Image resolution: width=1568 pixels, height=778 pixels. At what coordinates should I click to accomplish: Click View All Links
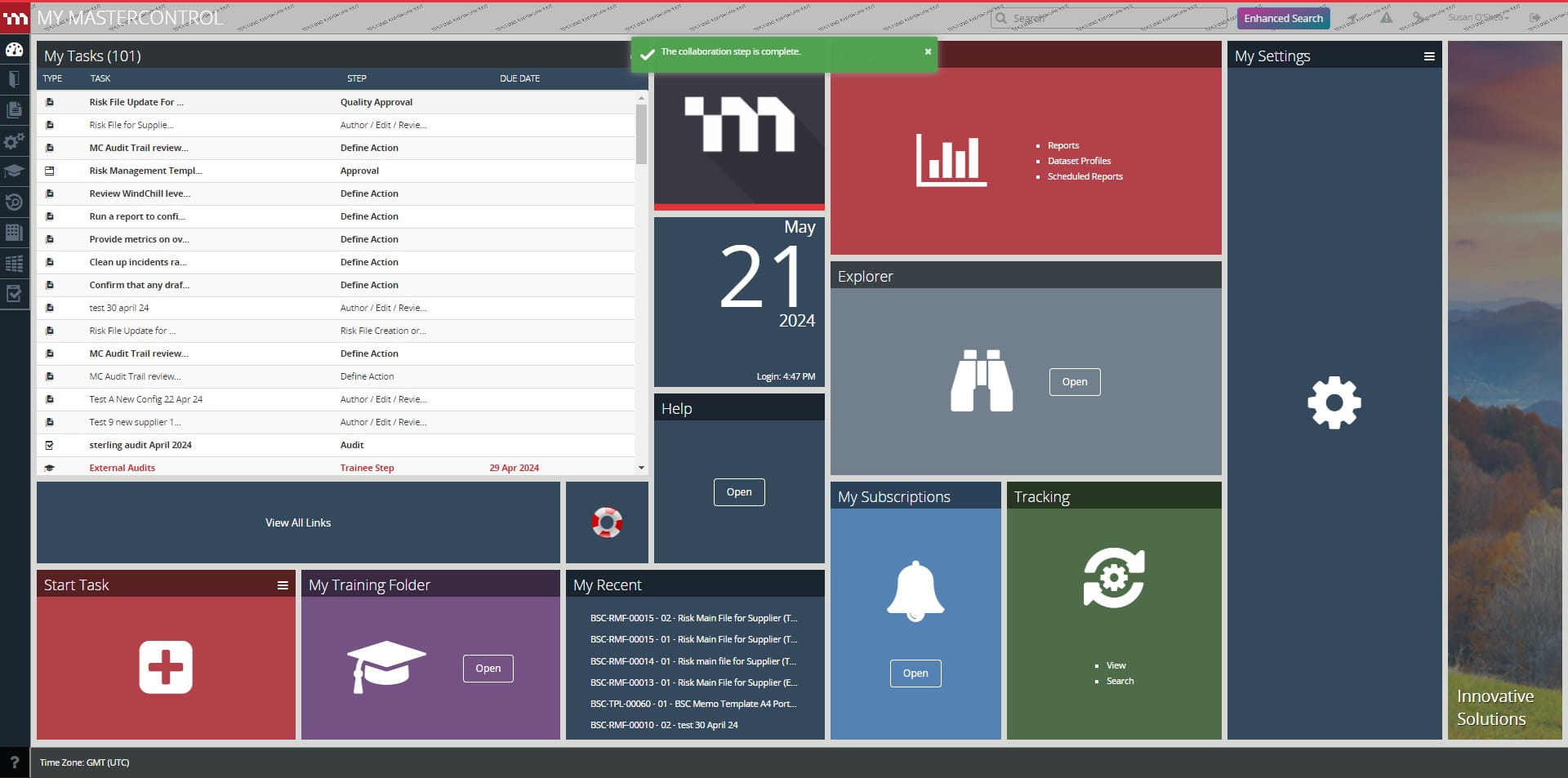(x=298, y=522)
